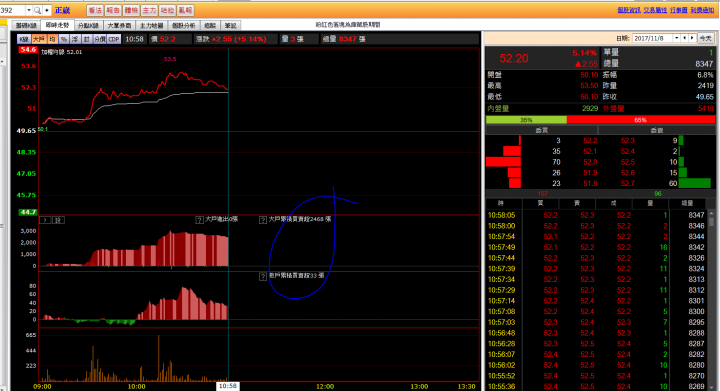The image size is (720, 391).
Task: Go to next date with right arrow
Action: 692,38
